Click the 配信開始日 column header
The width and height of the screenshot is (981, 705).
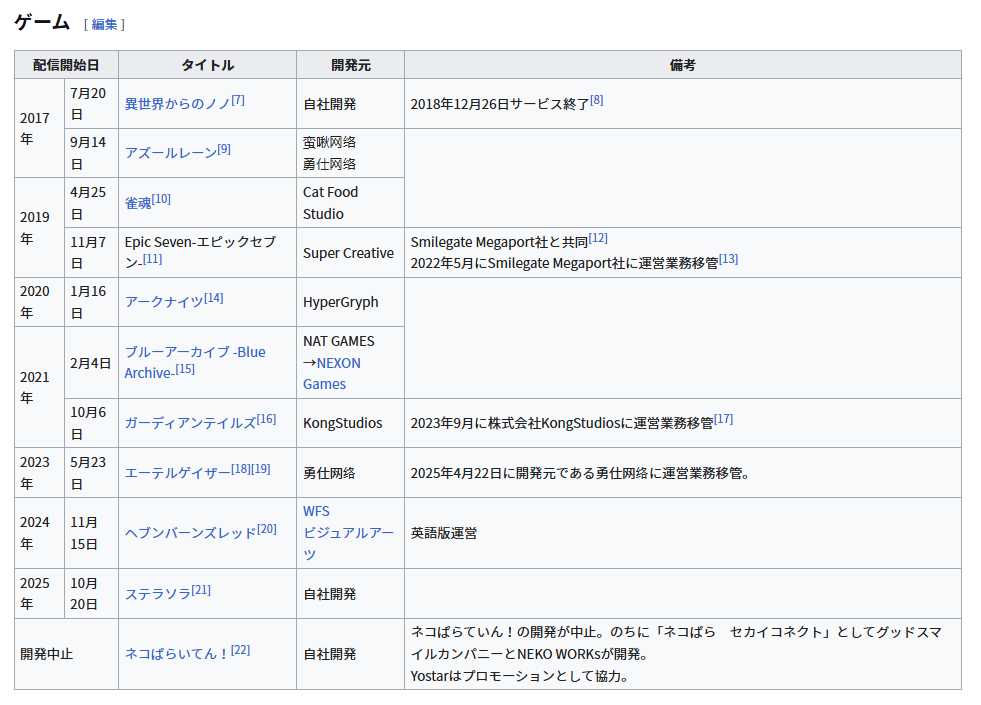66,65
